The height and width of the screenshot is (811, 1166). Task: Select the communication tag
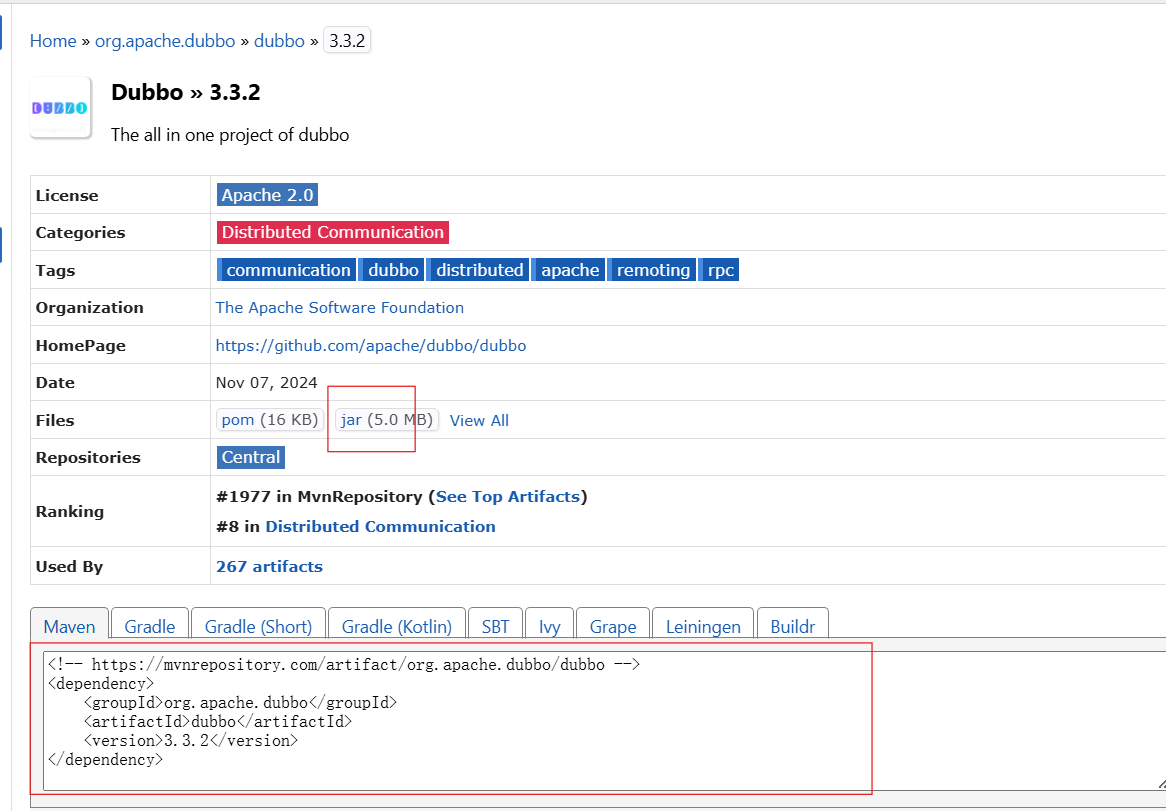tap(286, 270)
